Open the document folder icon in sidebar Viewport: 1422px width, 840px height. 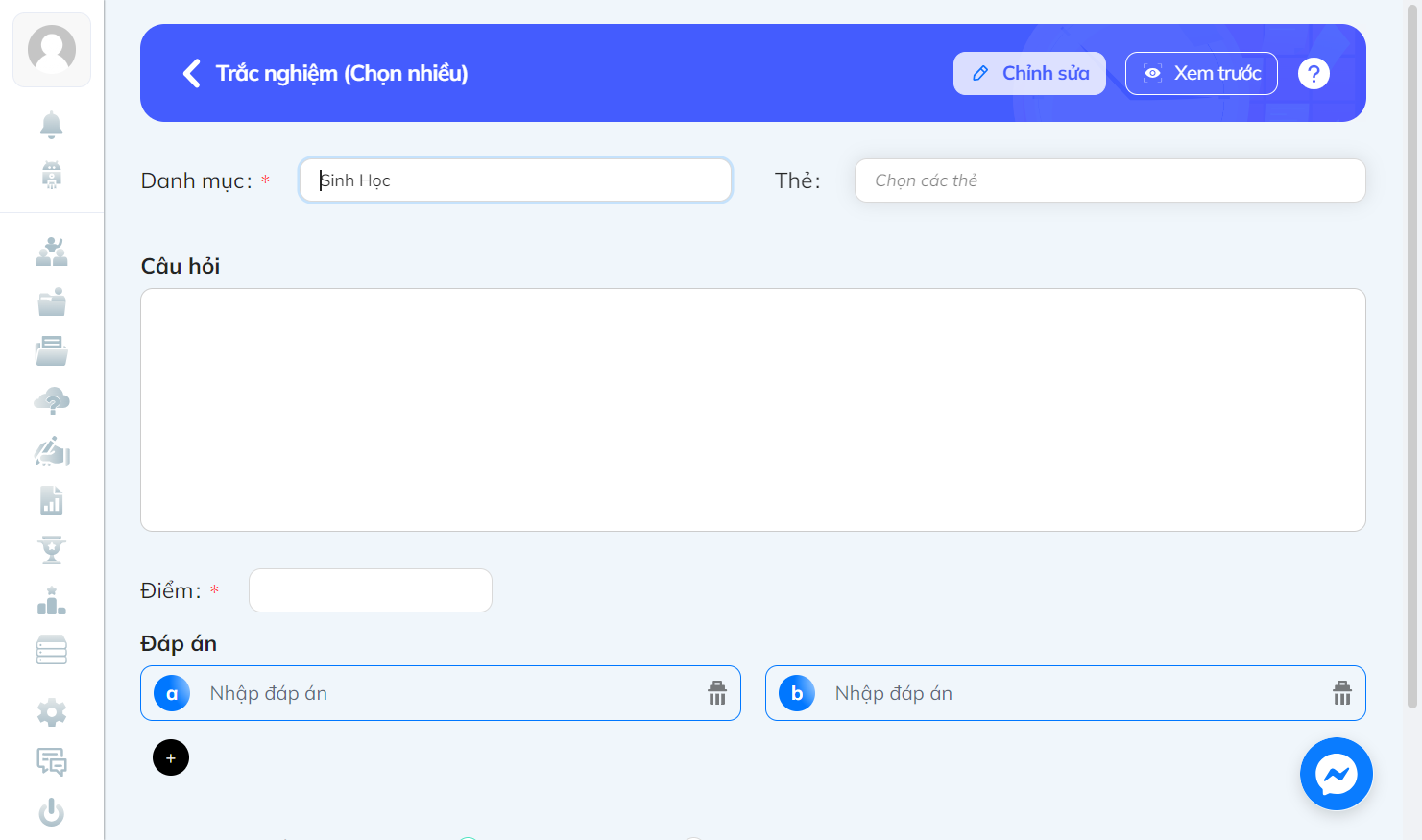(52, 351)
